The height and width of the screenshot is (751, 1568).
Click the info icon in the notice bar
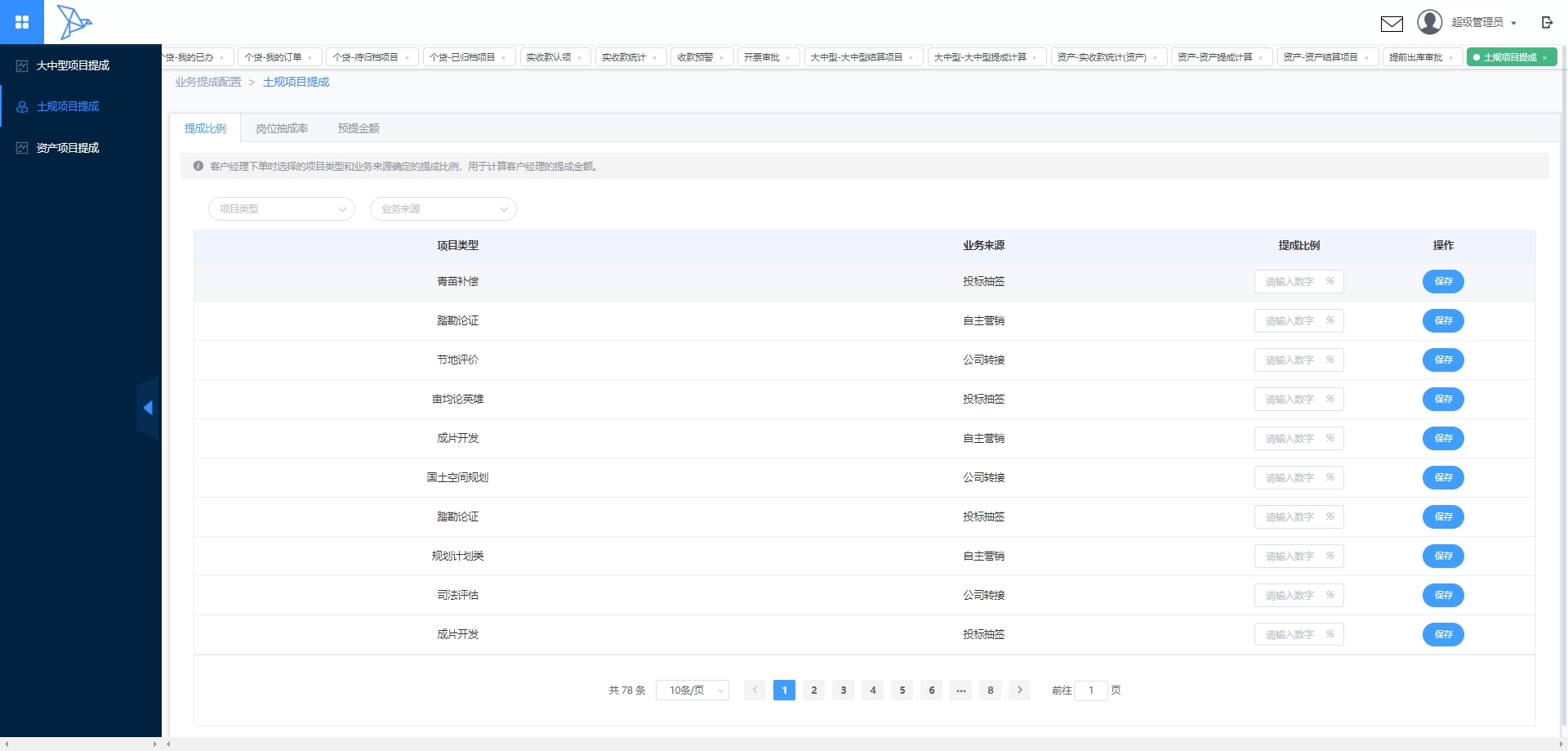point(198,166)
